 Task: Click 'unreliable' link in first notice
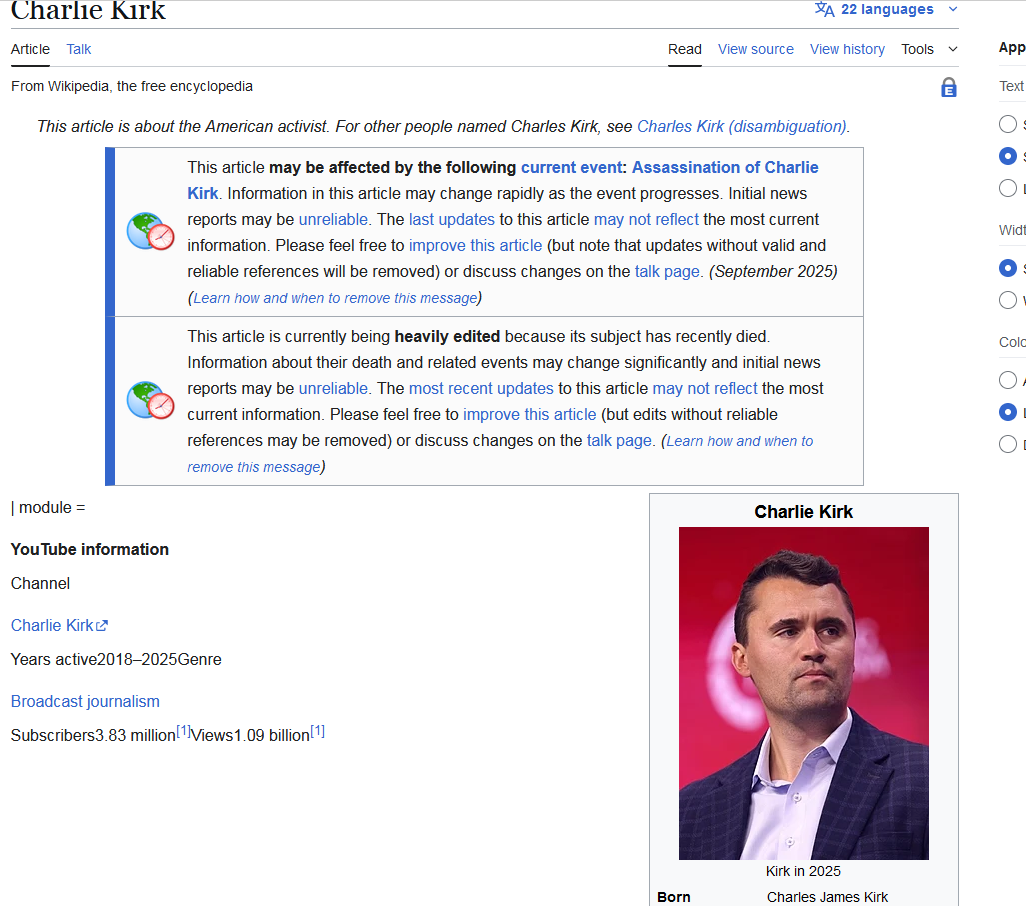point(333,219)
